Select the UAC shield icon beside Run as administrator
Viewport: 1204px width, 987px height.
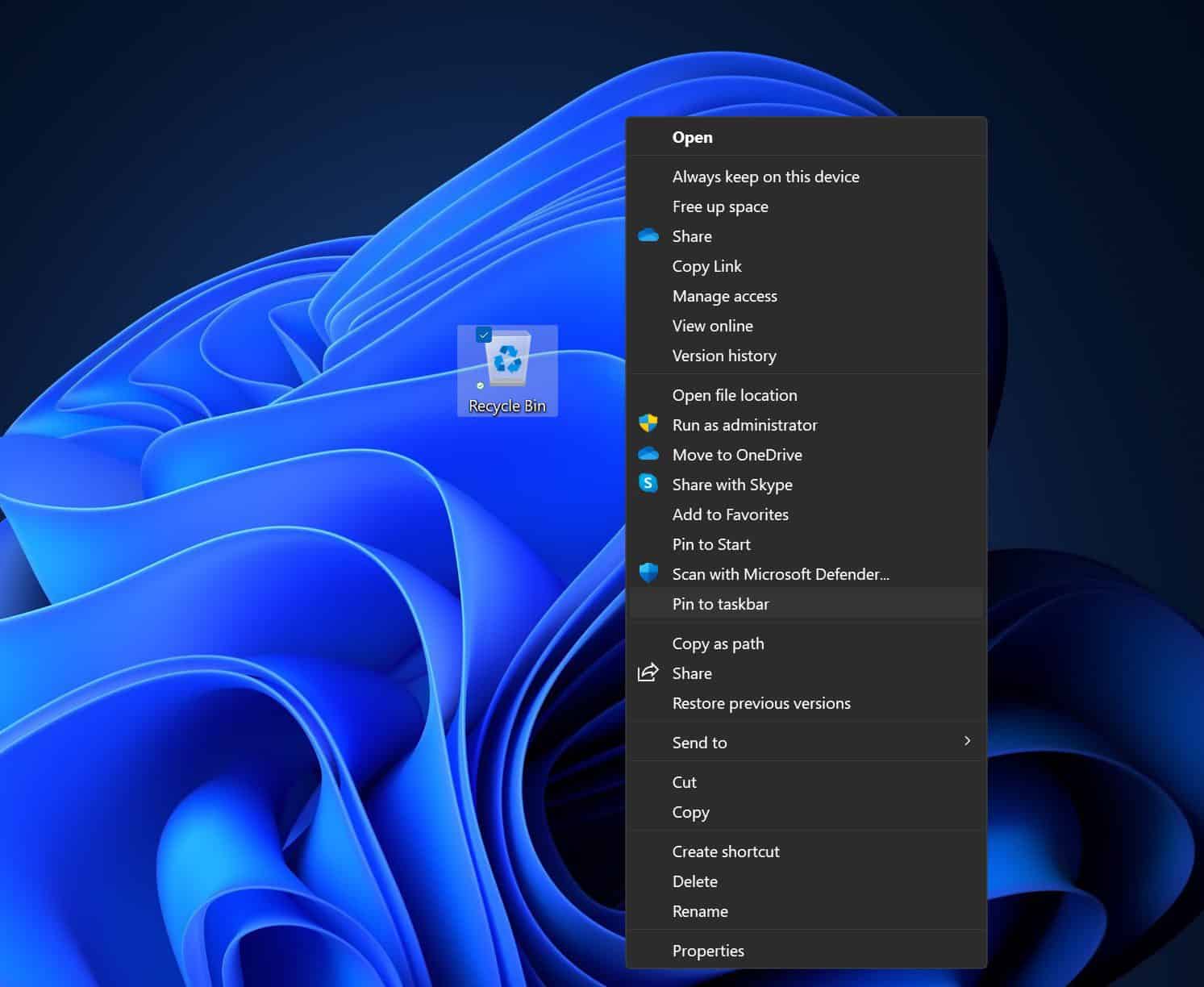[649, 424]
